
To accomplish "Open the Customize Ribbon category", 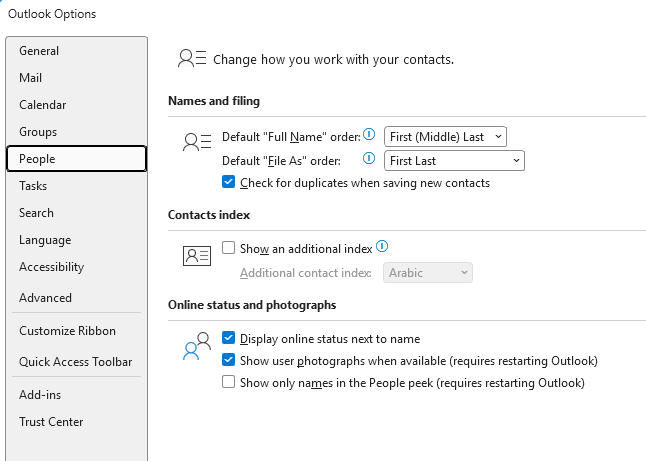I will click(x=77, y=331).
